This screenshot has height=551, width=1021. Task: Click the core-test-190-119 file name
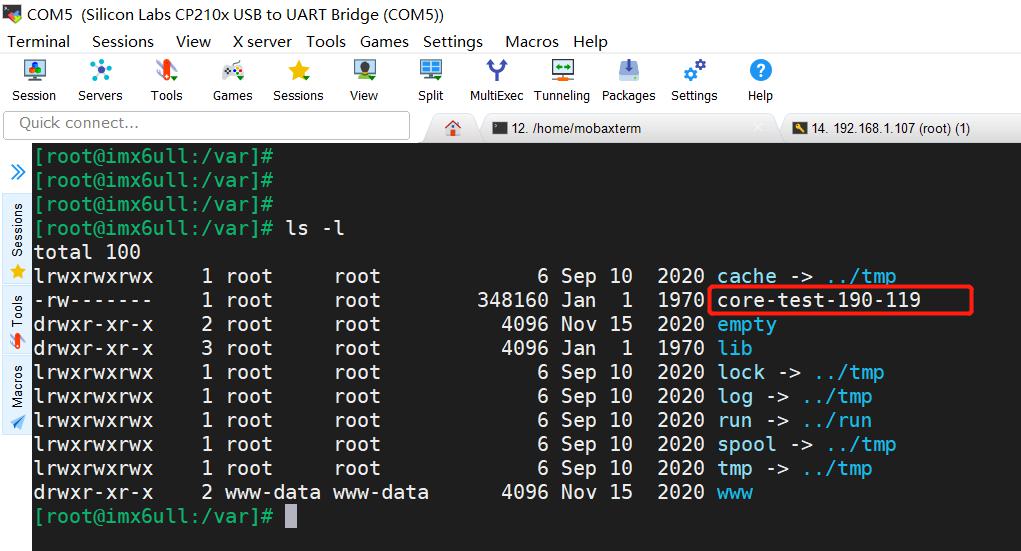(x=819, y=300)
